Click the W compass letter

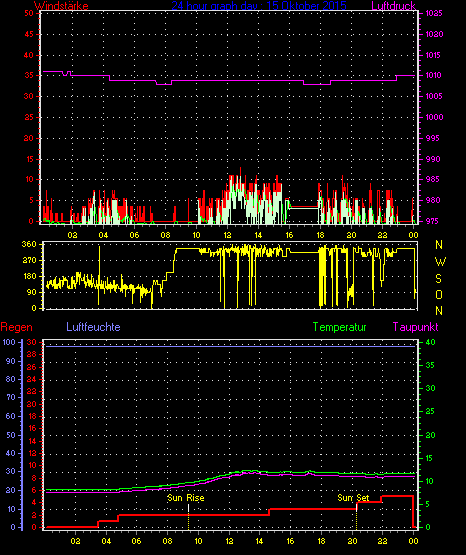click(440, 262)
